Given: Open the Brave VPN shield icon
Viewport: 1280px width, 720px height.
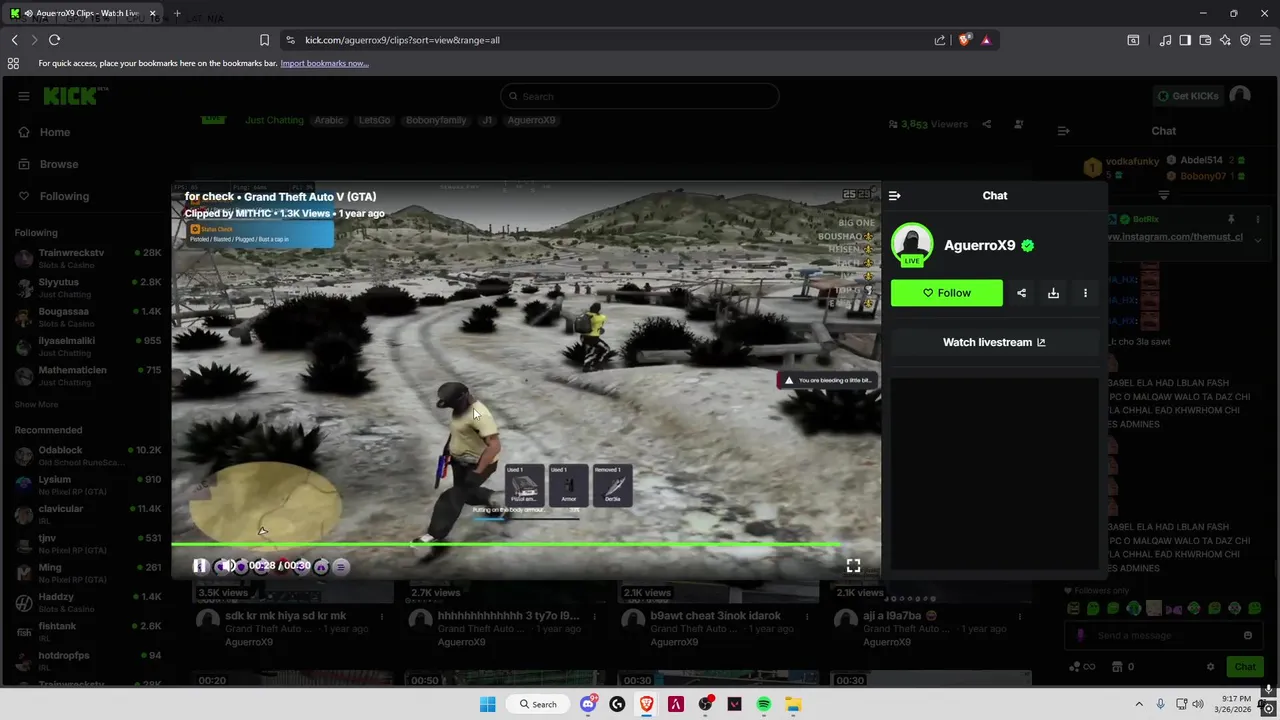Looking at the screenshot, I should click(x=1245, y=40).
